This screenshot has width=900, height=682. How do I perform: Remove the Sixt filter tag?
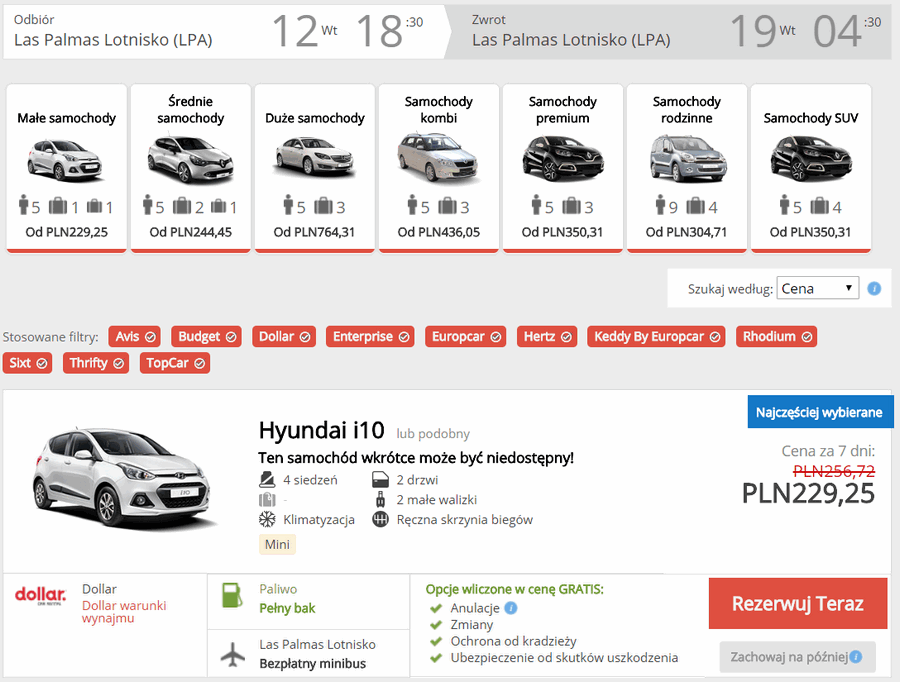28,363
